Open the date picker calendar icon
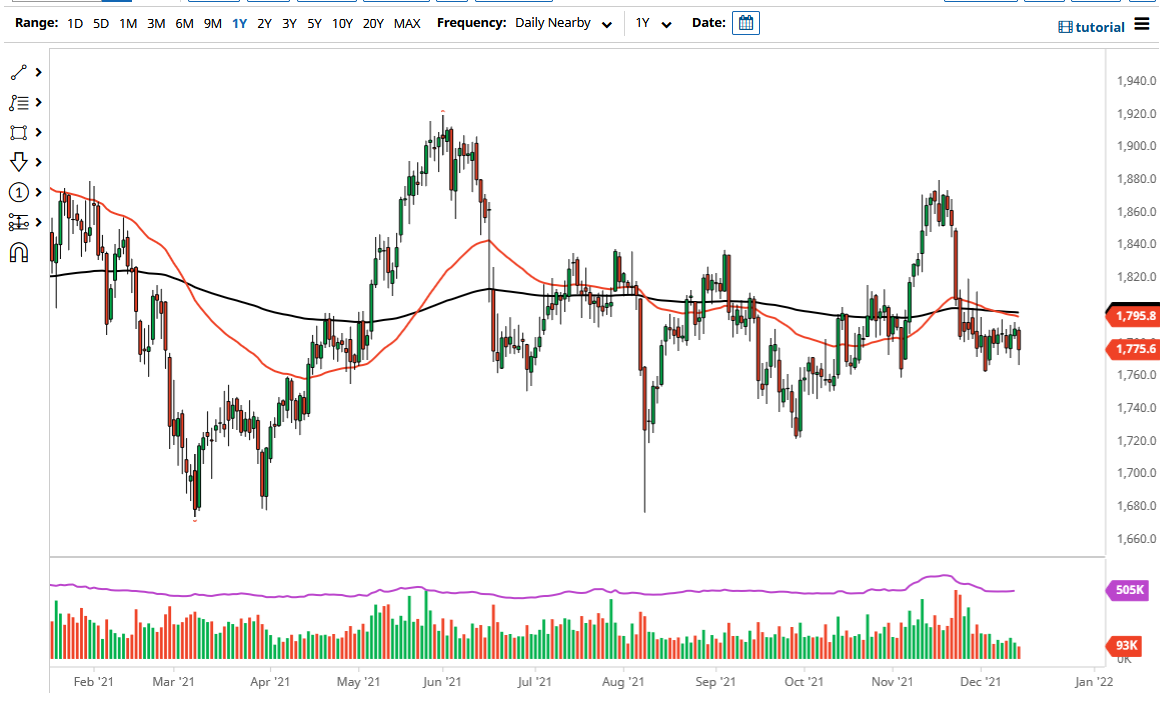Image resolution: width=1173 pixels, height=701 pixels. 746,23
